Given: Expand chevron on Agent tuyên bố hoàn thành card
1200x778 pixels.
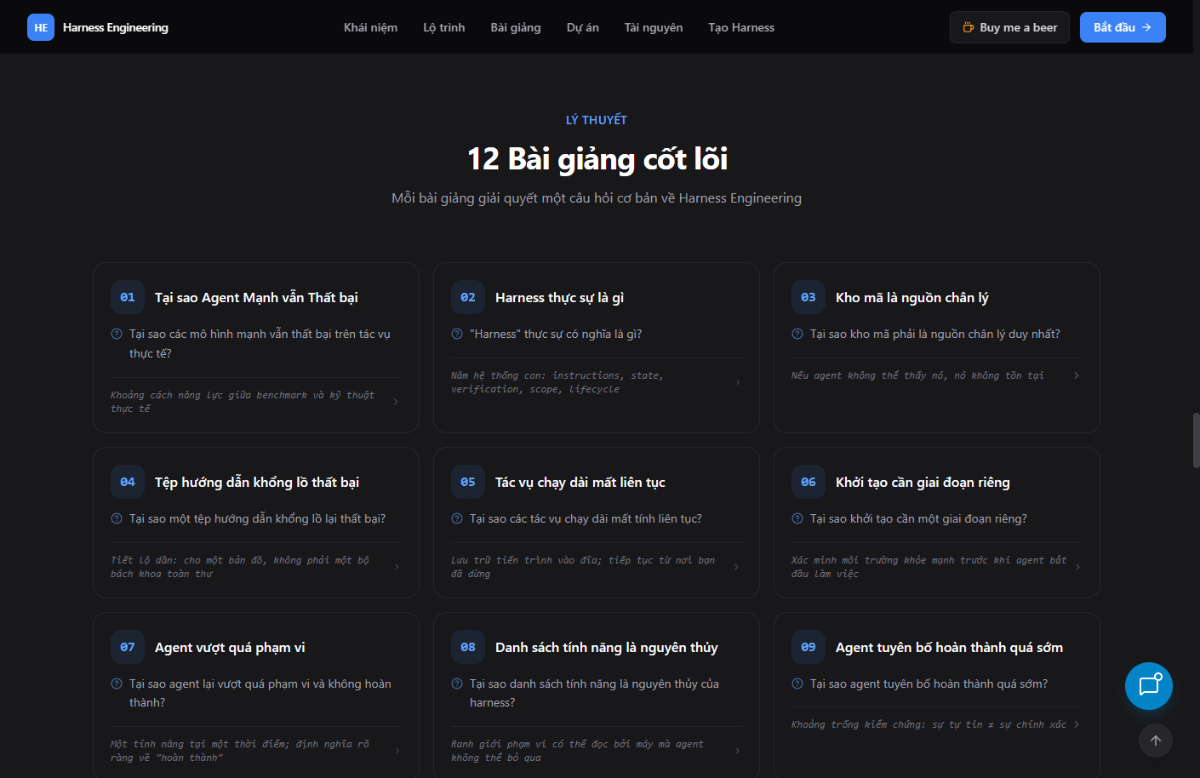Looking at the screenshot, I should click(x=1077, y=725).
